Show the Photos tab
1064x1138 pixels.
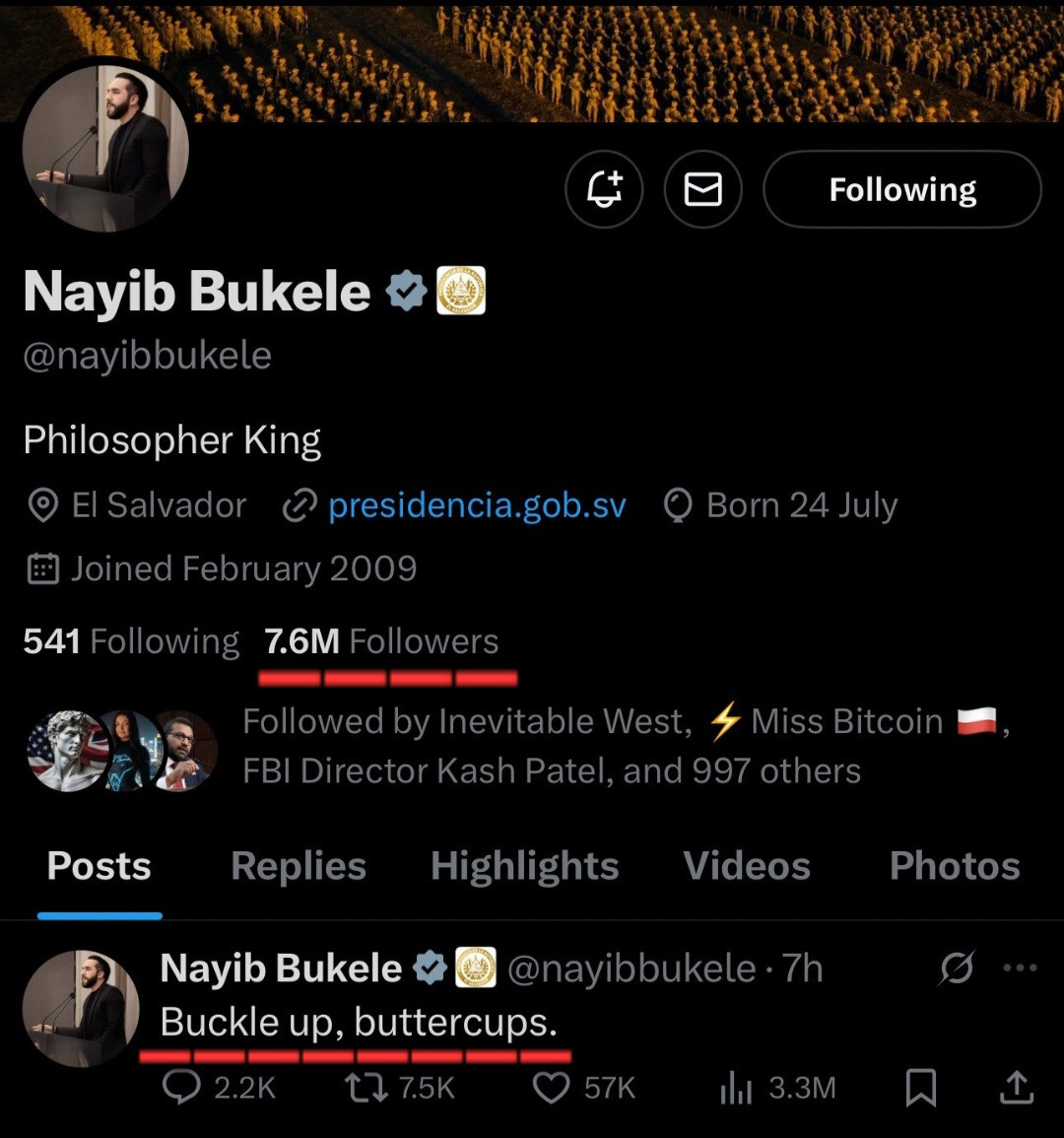coord(954,866)
